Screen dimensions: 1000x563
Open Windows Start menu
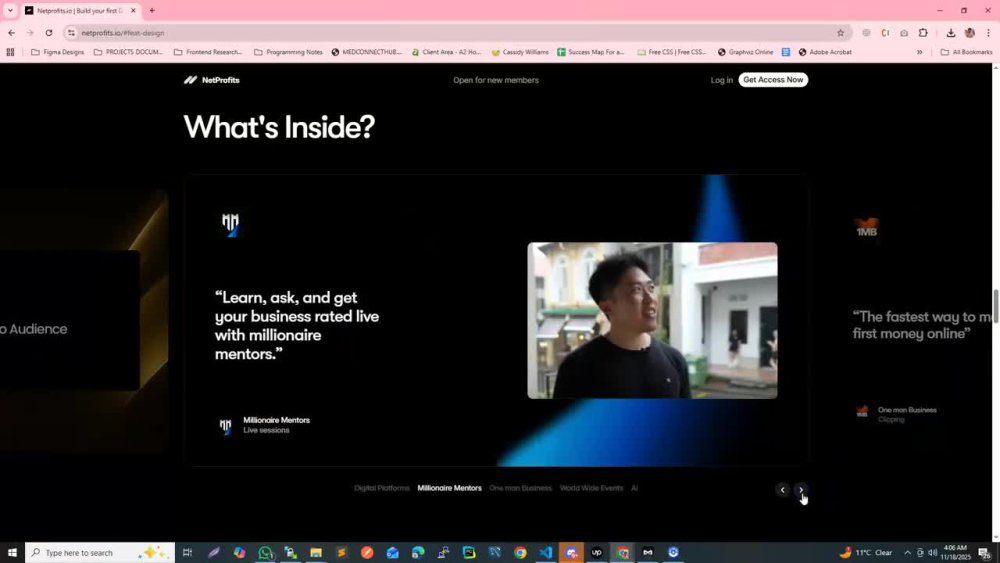tap(11, 552)
